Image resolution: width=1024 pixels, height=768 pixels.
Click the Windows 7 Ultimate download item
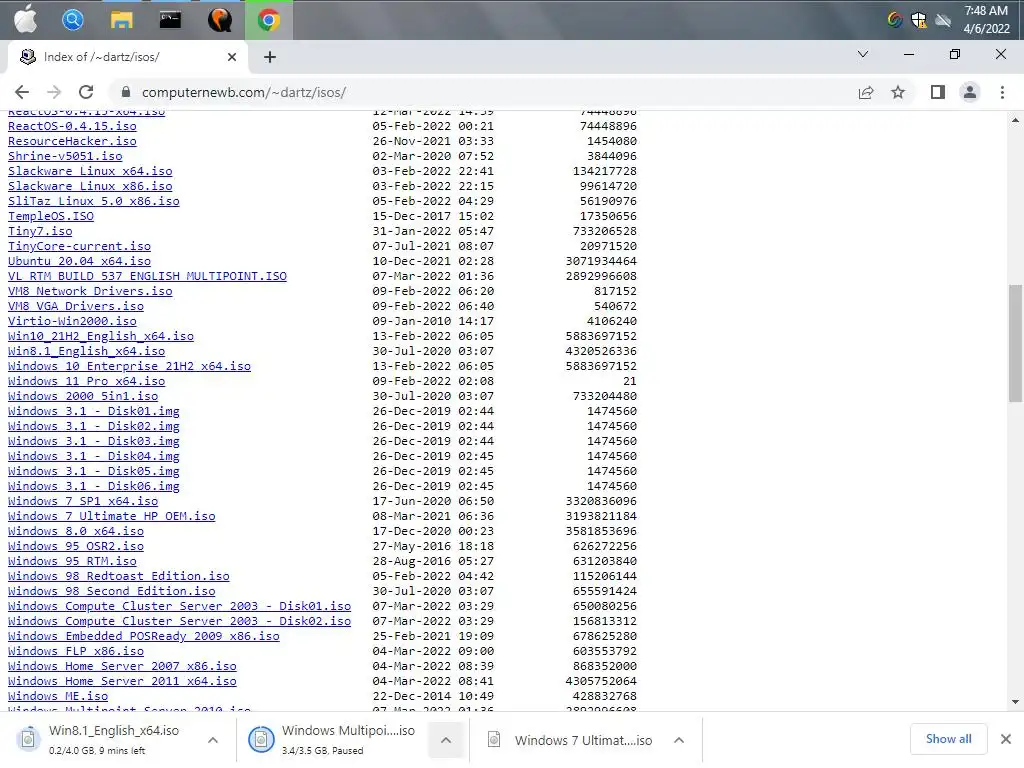[x=571, y=740]
